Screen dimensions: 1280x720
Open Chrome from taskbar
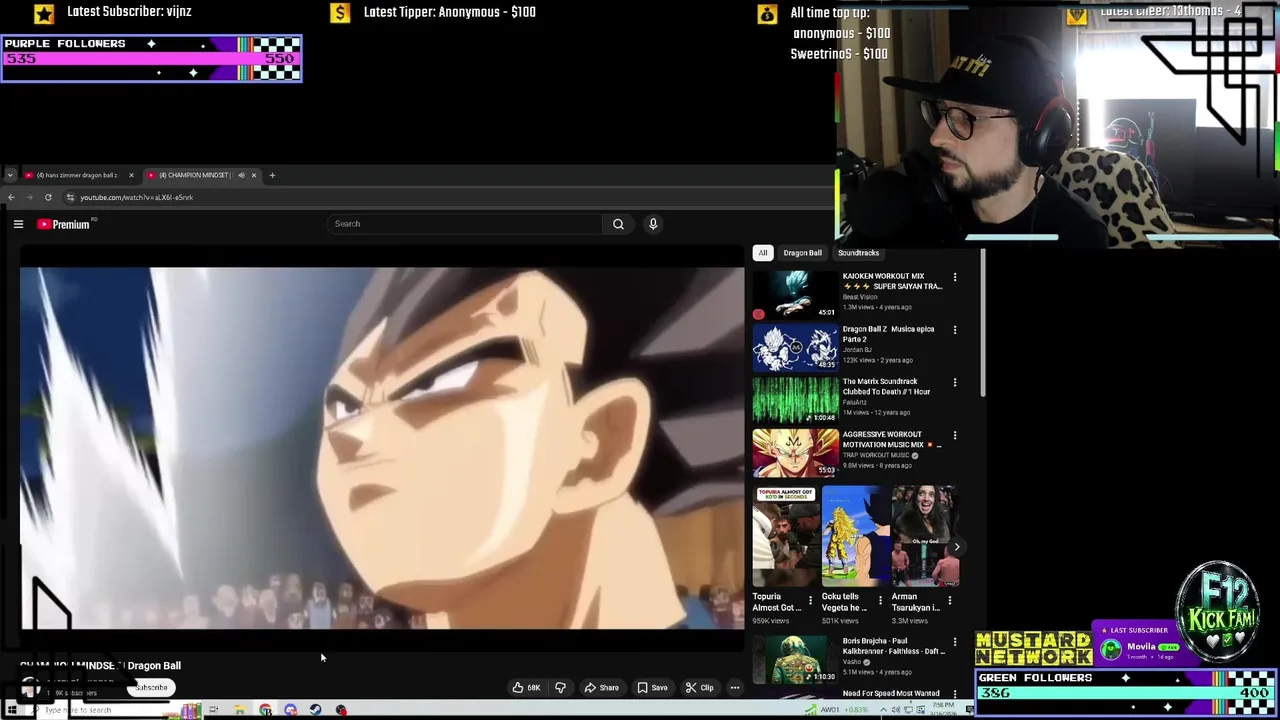click(x=265, y=710)
